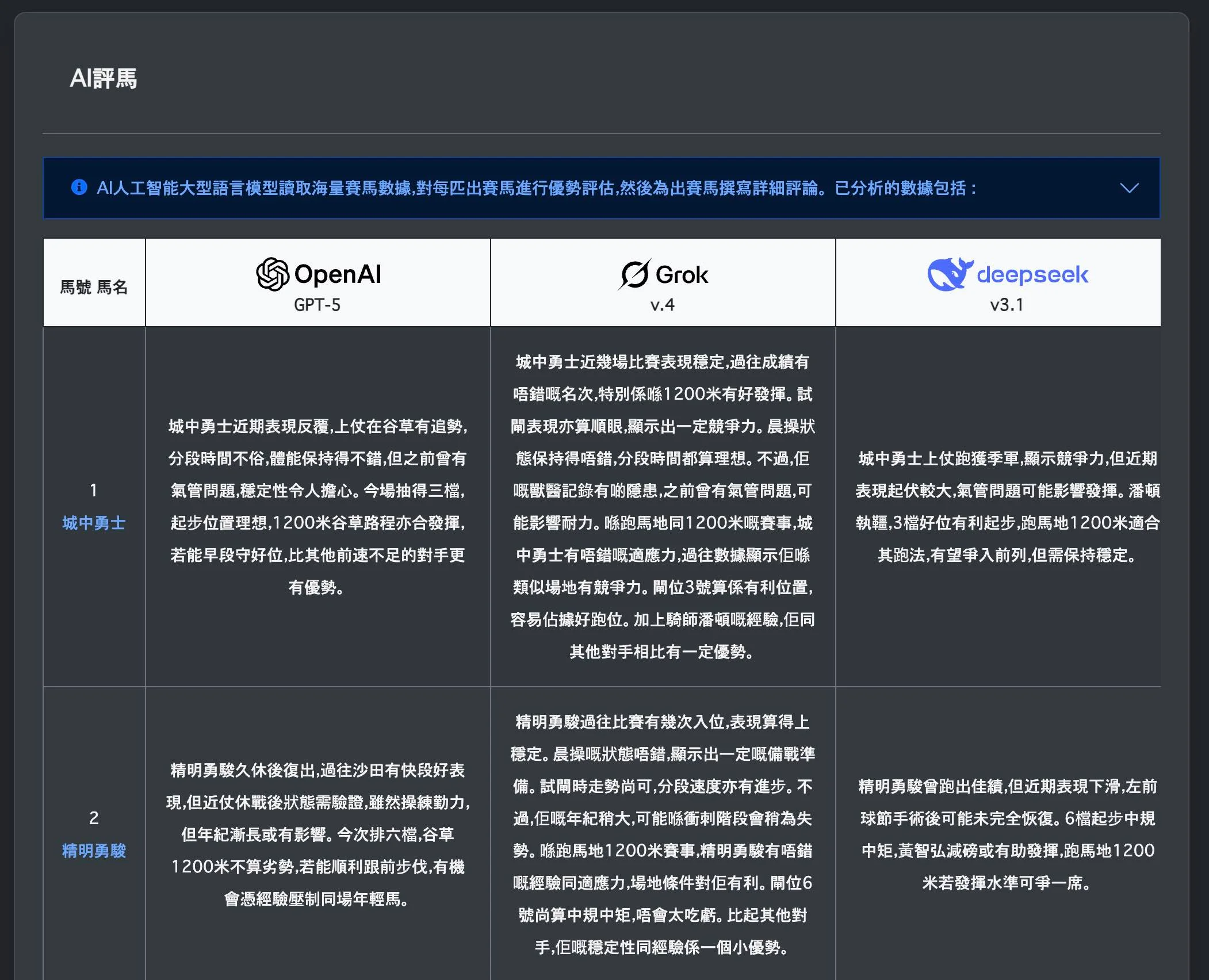Image resolution: width=1209 pixels, height=980 pixels.
Task: Click Grok comment for 精明勇駿
Action: (x=663, y=834)
